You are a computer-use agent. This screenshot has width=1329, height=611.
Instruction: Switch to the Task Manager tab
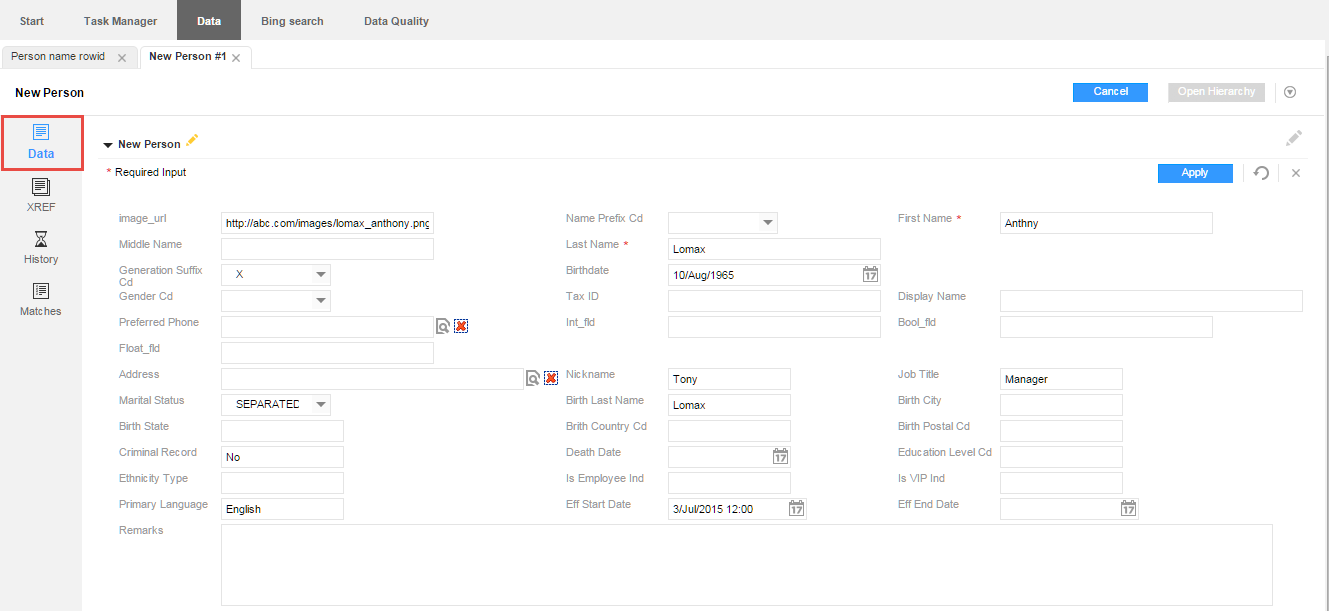(120, 21)
